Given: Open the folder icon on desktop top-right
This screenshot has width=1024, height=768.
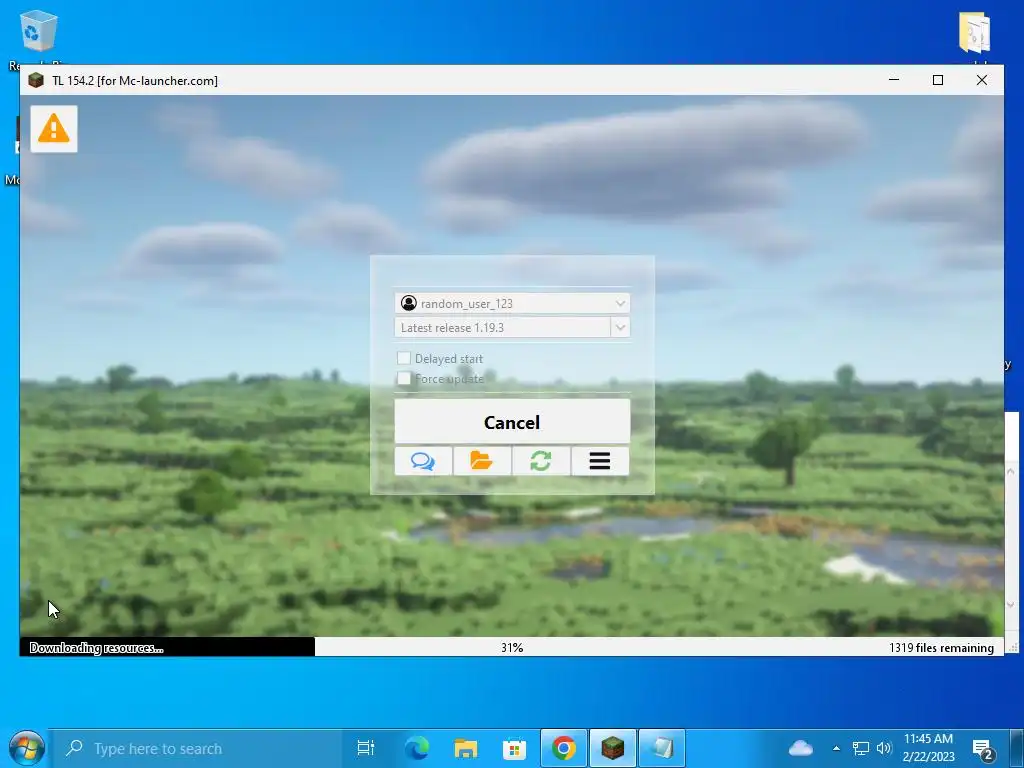Looking at the screenshot, I should point(975,32).
